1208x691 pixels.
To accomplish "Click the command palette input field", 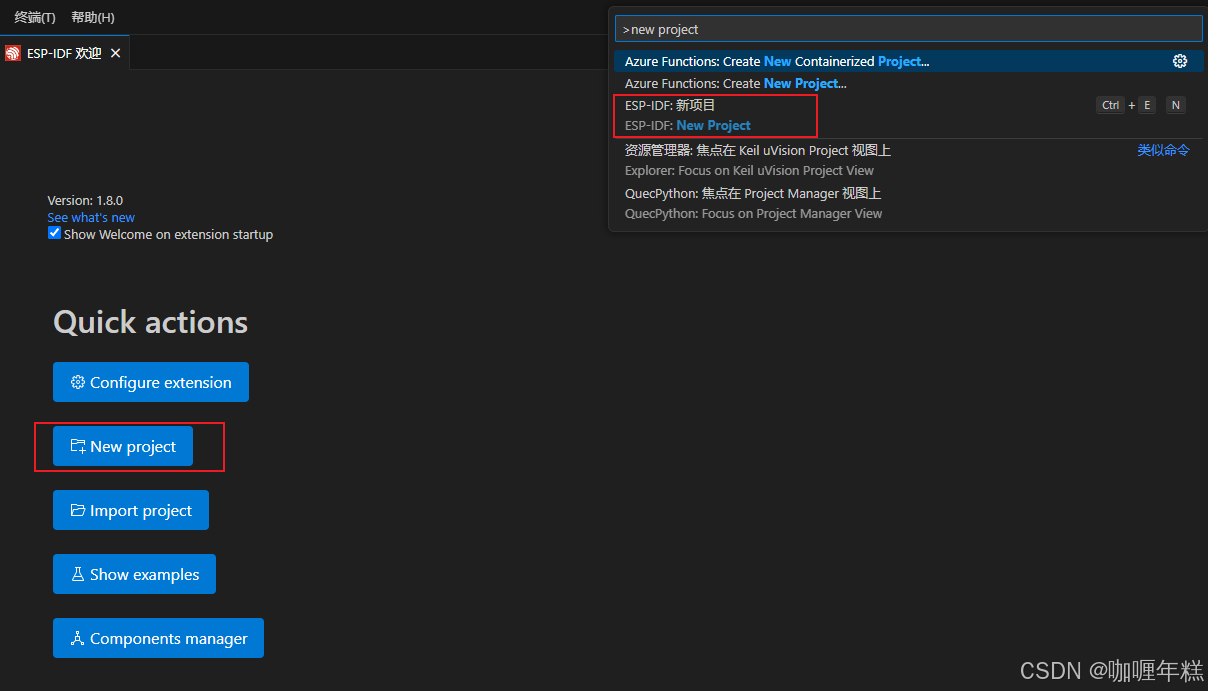I will (x=909, y=29).
